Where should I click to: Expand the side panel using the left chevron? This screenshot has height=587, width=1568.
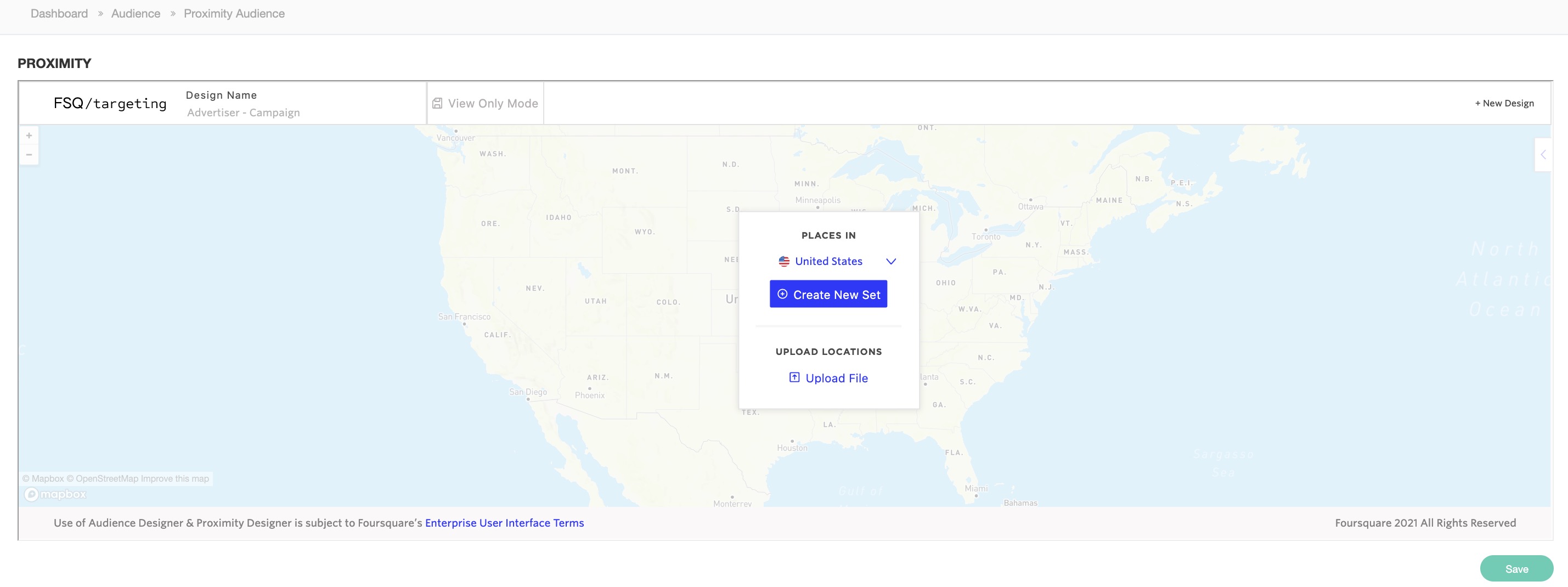(1543, 155)
